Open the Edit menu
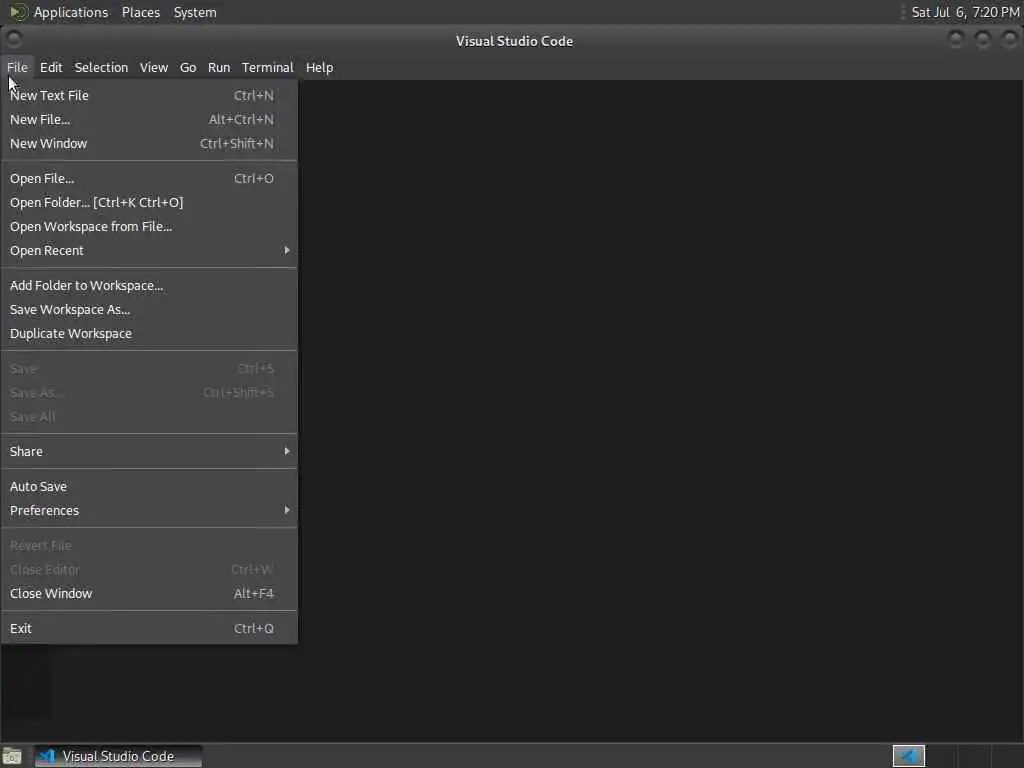Screen dimensions: 1024x768 (51, 67)
